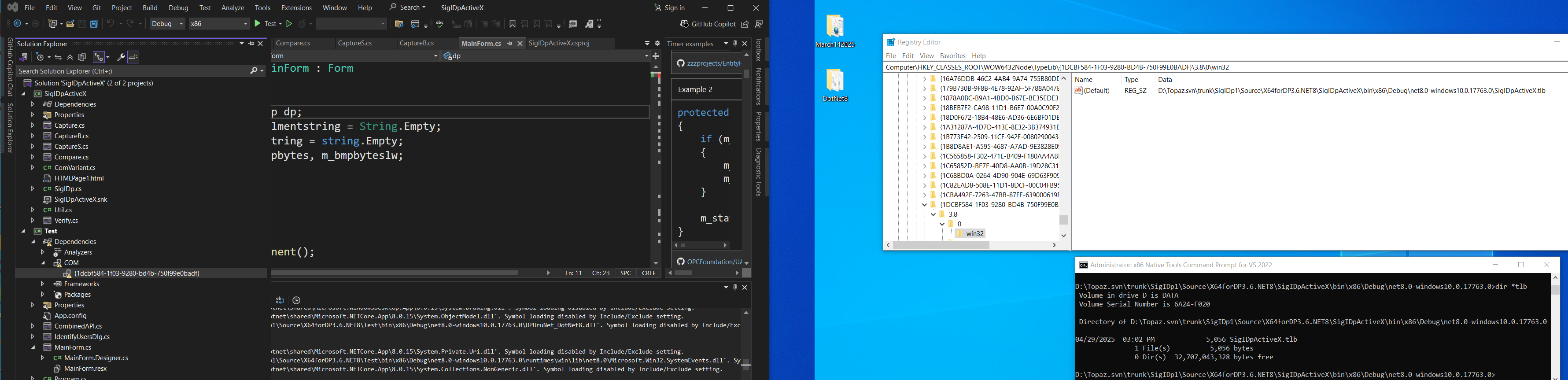Click Pending Changes Filter clock icon
1568x380 pixels.
(x=40, y=57)
